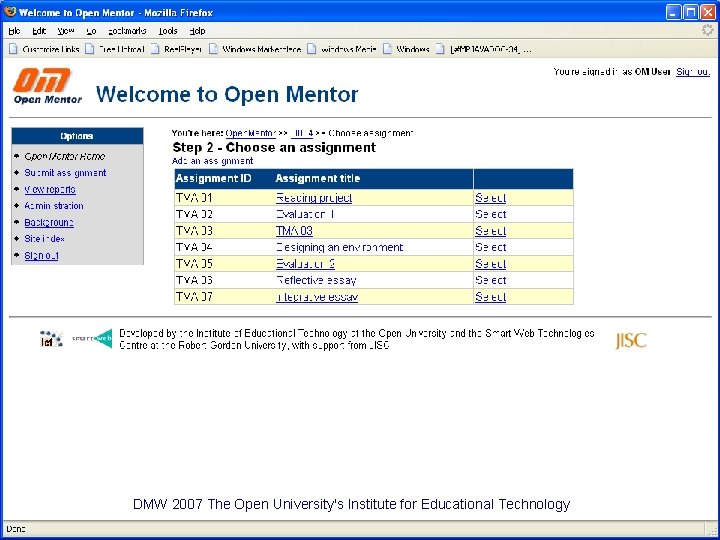The width and height of the screenshot is (720, 540).
Task: Click Sign out link at top right
Action: point(693,72)
